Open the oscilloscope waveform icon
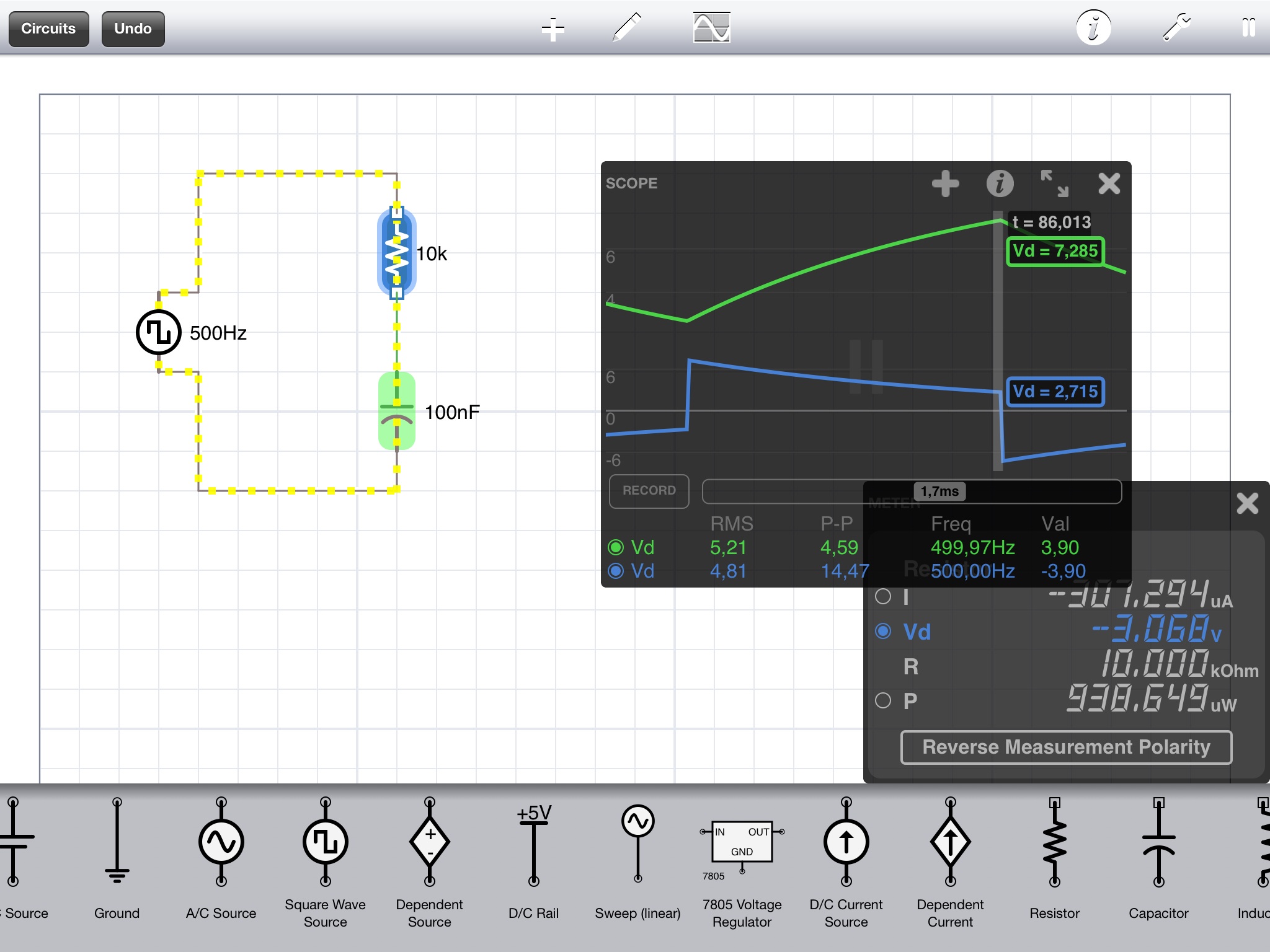This screenshot has width=1270, height=952. (x=711, y=27)
